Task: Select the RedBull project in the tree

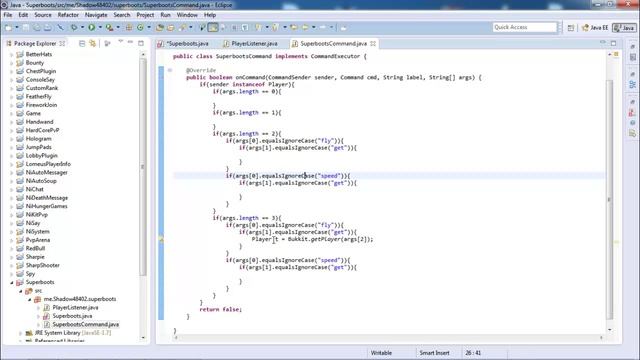Action: [x=35, y=249]
